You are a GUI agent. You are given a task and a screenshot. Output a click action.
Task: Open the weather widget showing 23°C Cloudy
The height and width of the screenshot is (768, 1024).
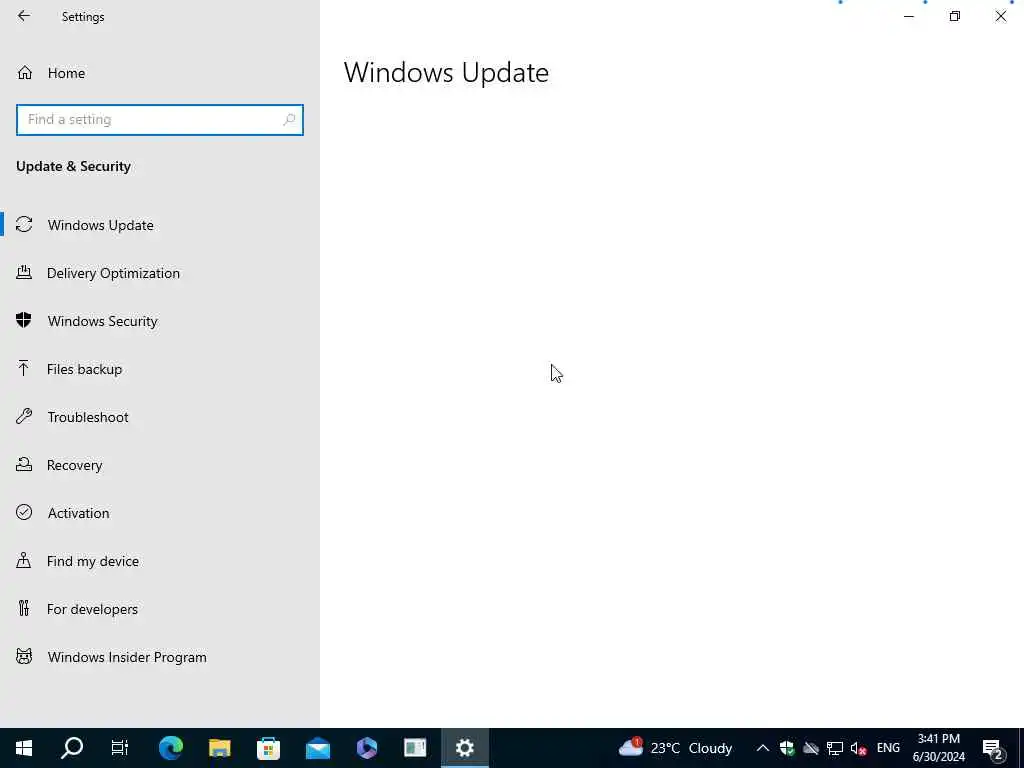click(x=675, y=748)
